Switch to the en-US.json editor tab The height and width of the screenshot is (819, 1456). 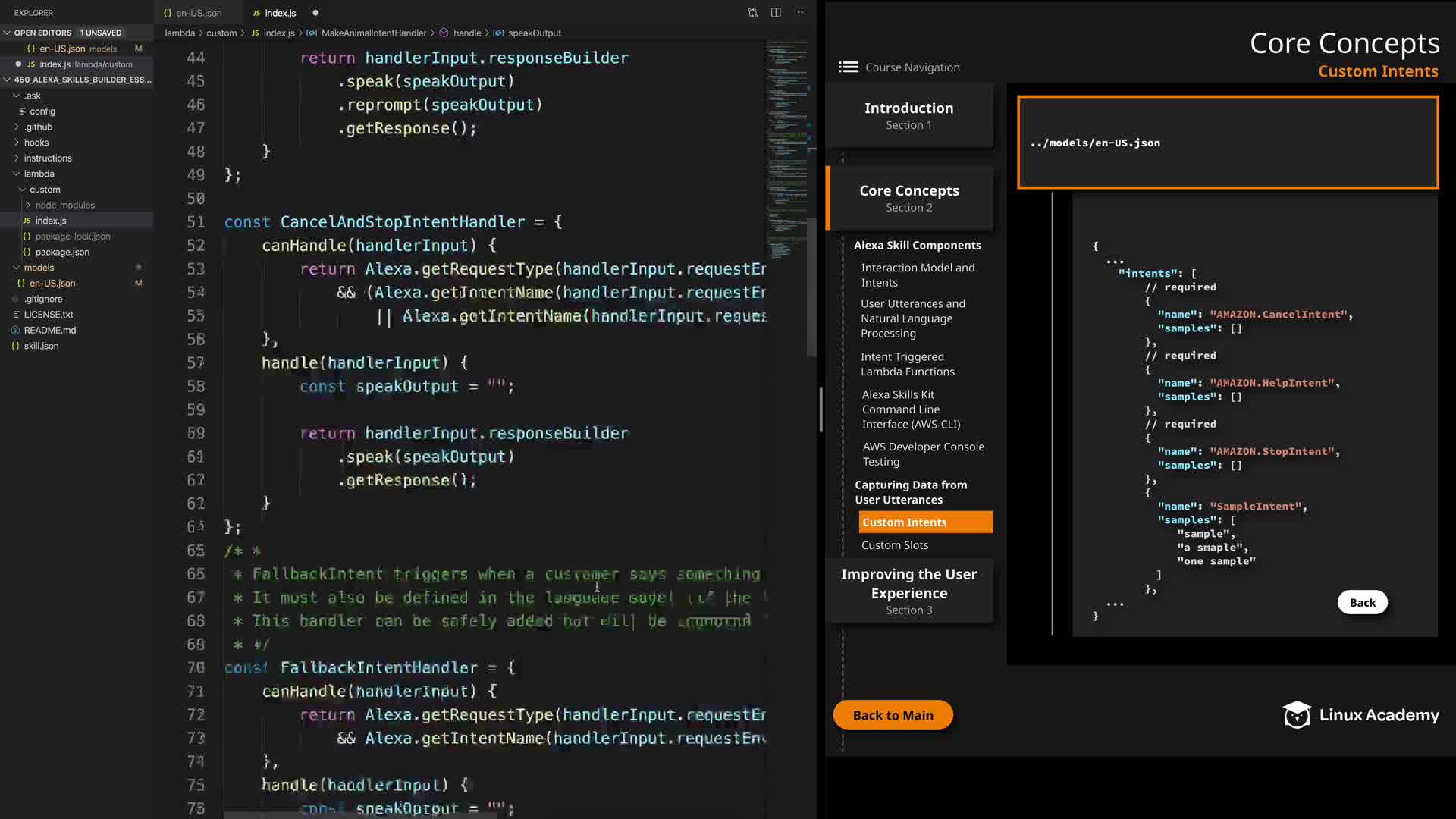(199, 13)
